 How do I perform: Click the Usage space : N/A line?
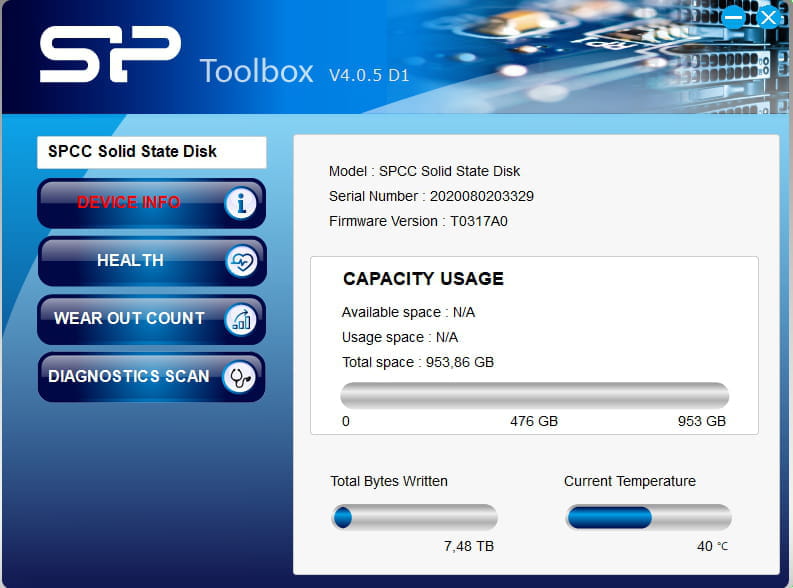400,337
